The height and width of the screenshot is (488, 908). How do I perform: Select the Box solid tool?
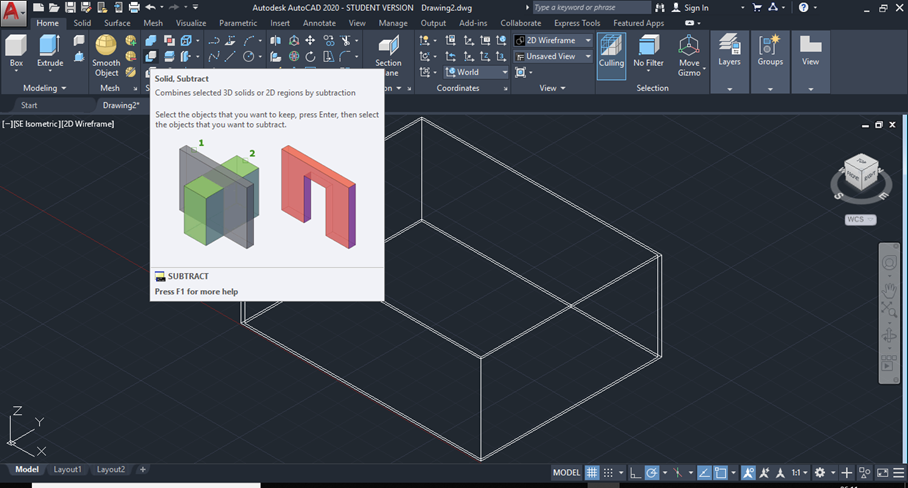[x=16, y=52]
